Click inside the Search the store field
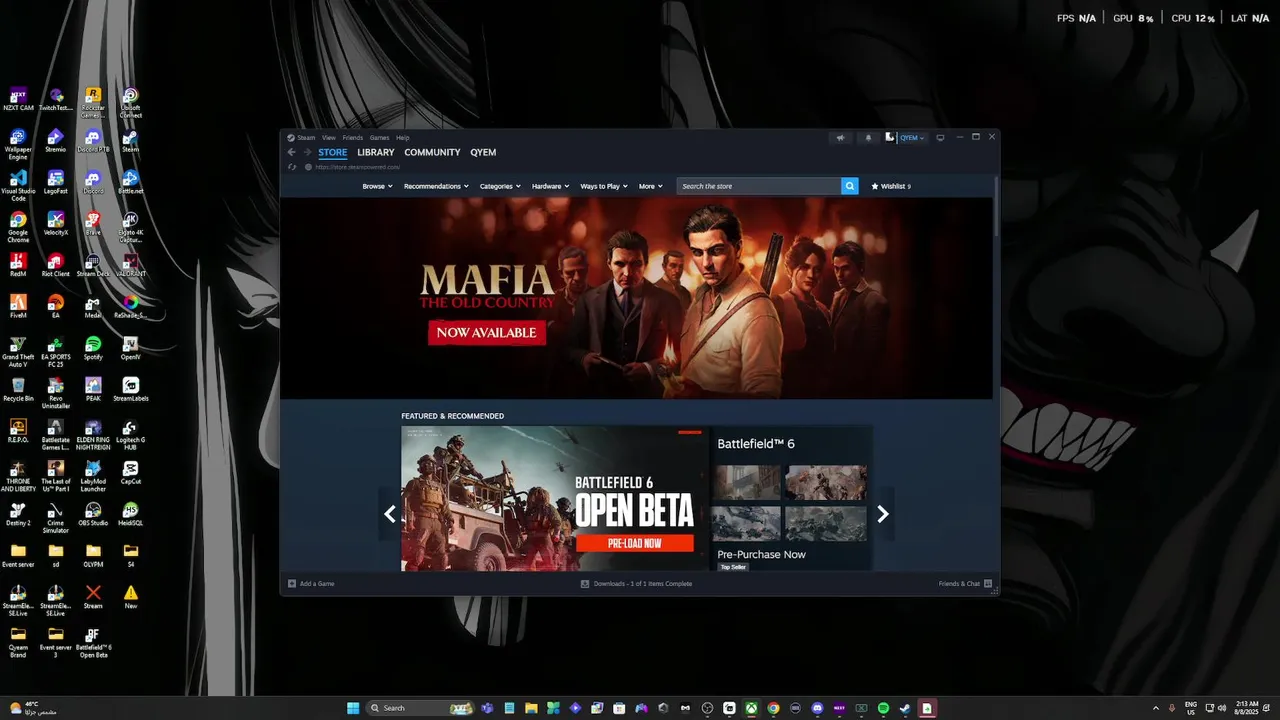1280x720 pixels. pos(759,186)
